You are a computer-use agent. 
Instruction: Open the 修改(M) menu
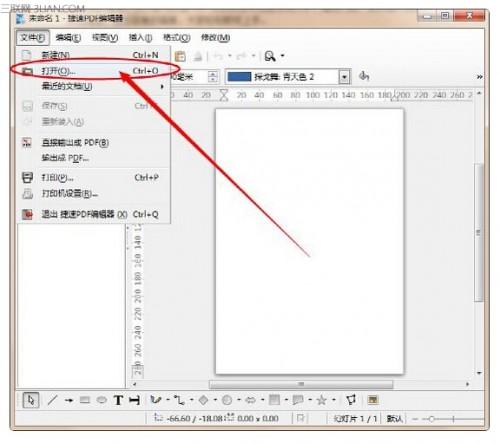click(x=215, y=38)
